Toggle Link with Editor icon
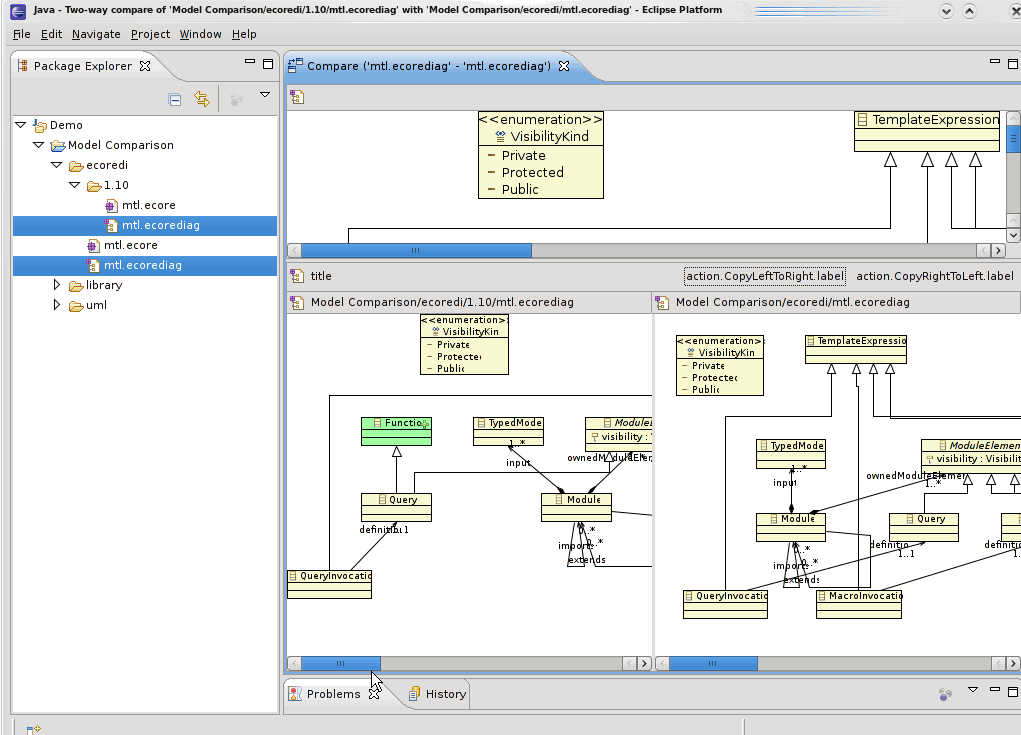The image size is (1021, 735). 202,99
